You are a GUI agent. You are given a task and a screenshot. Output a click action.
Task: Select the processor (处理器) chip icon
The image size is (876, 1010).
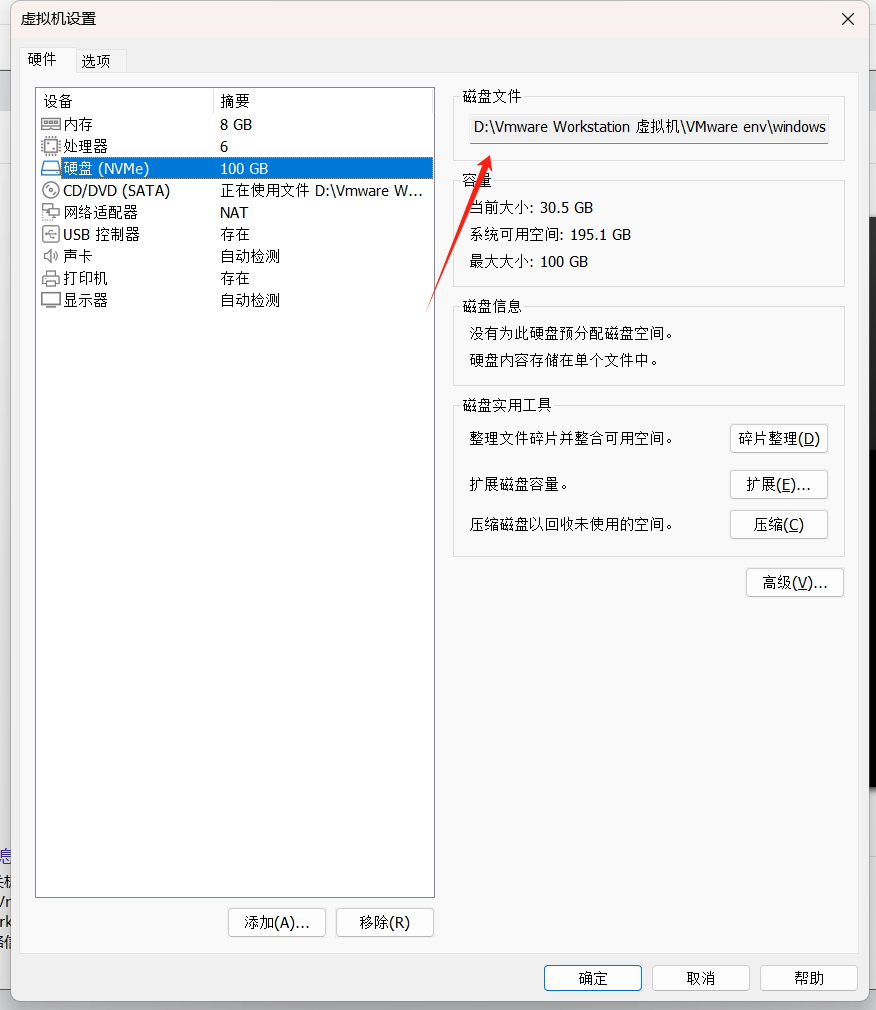click(51, 146)
